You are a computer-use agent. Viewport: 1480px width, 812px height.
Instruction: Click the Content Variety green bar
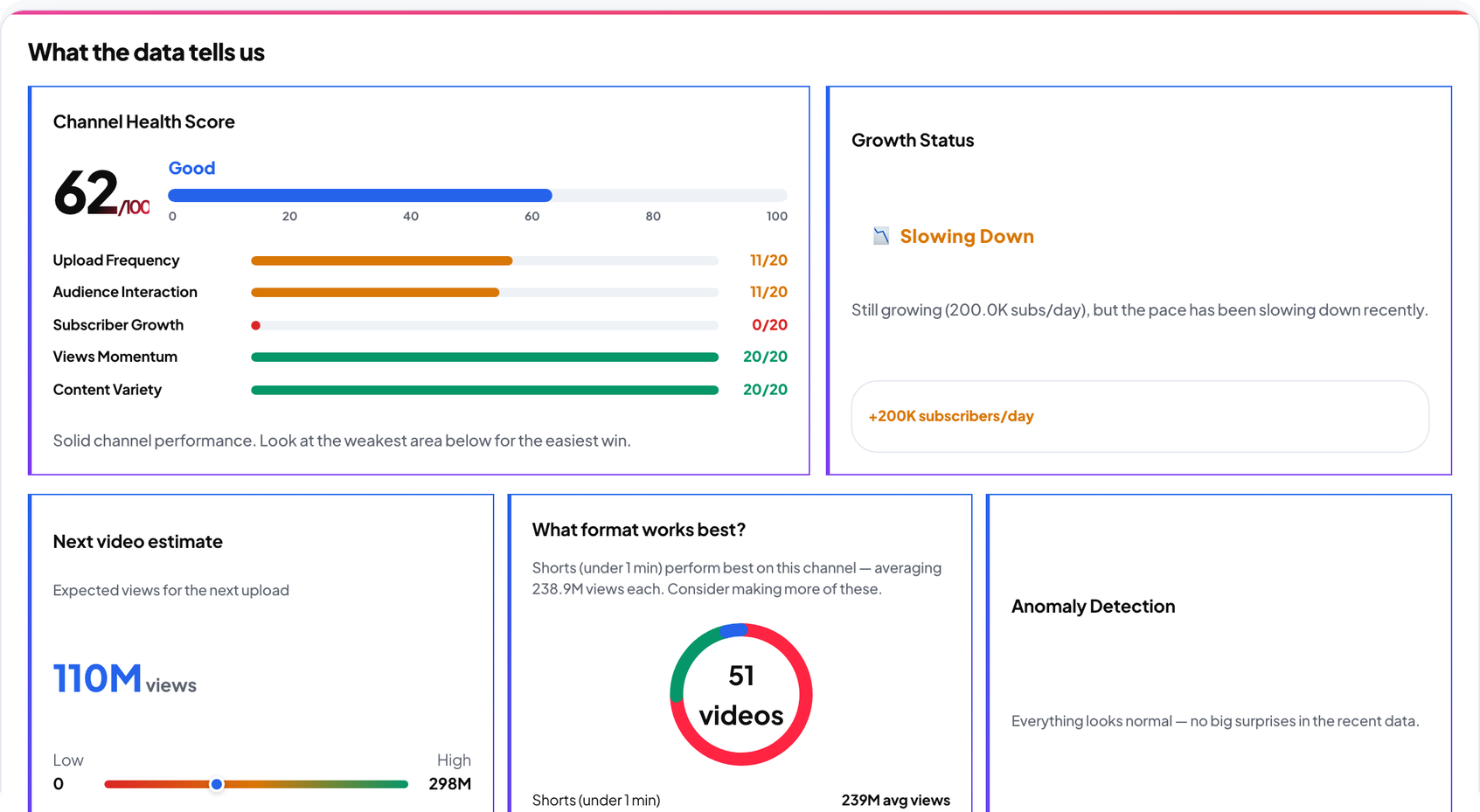coord(484,391)
